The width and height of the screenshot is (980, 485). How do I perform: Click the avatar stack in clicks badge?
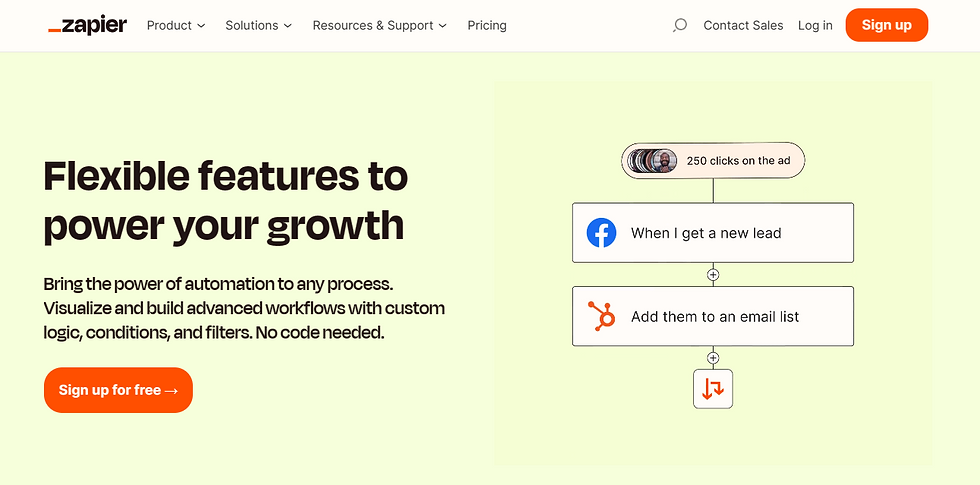[x=653, y=161]
